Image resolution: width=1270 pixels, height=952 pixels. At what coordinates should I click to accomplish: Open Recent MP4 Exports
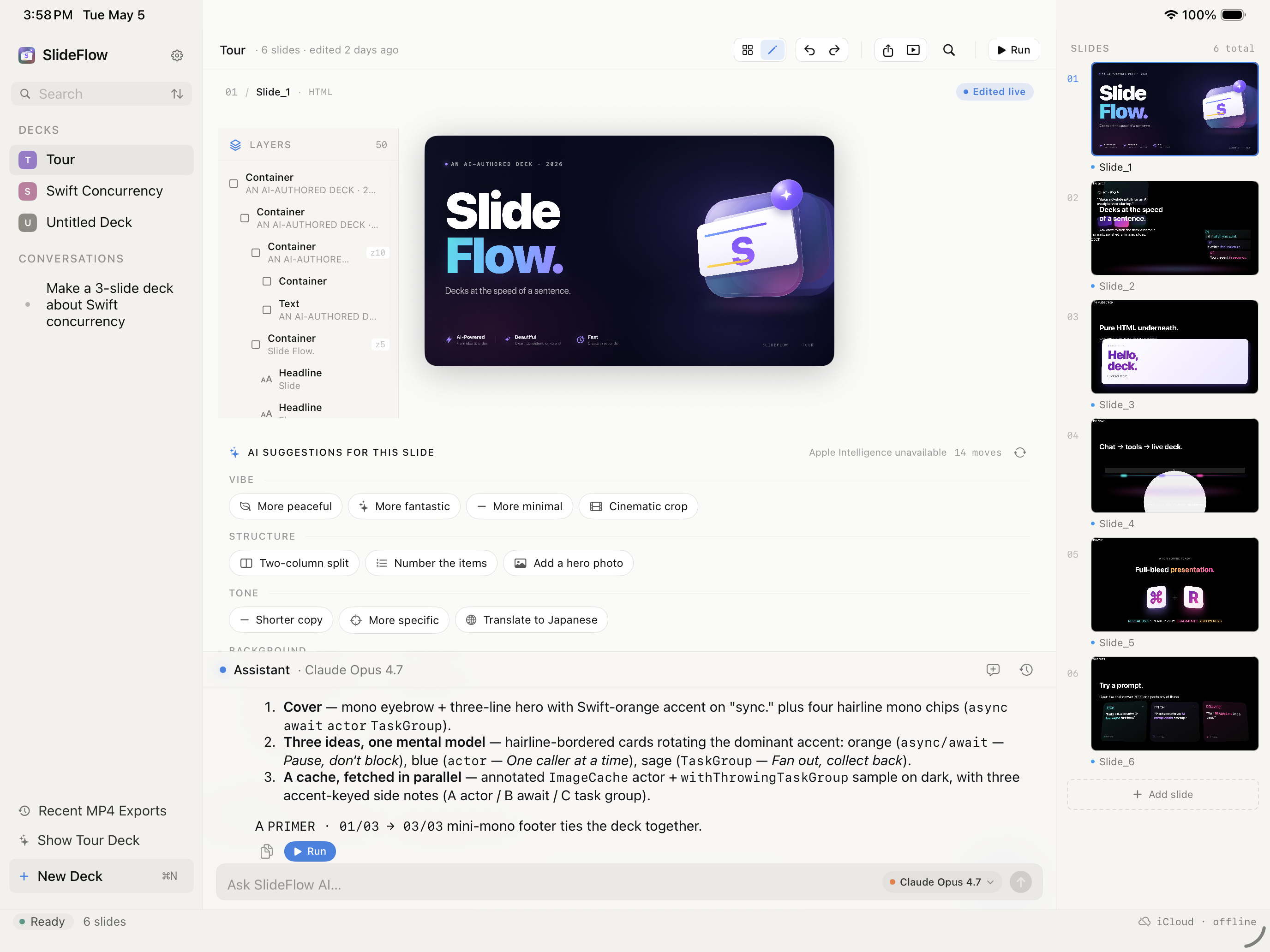[x=93, y=811]
